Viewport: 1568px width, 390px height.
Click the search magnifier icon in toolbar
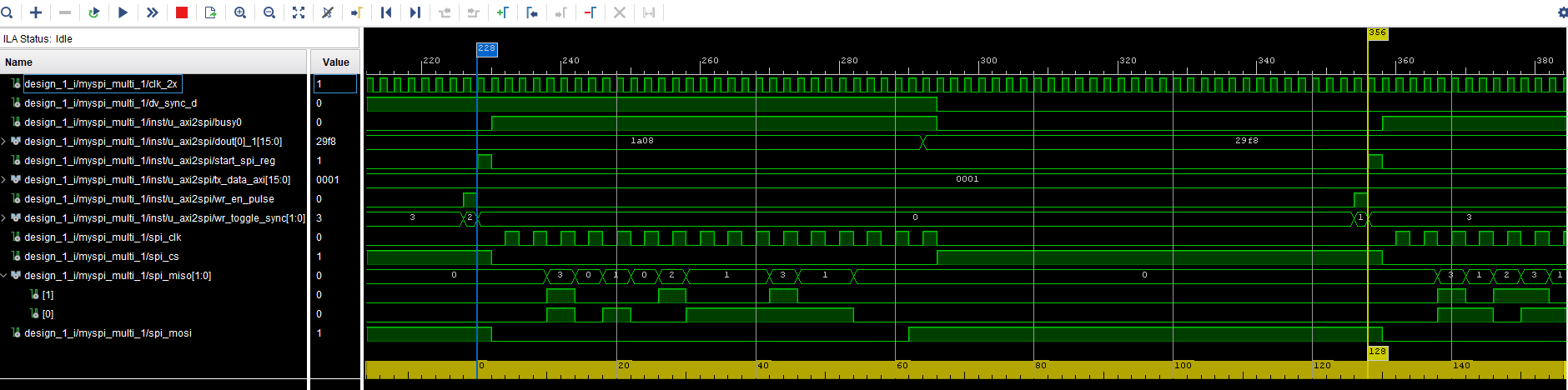pos(7,12)
